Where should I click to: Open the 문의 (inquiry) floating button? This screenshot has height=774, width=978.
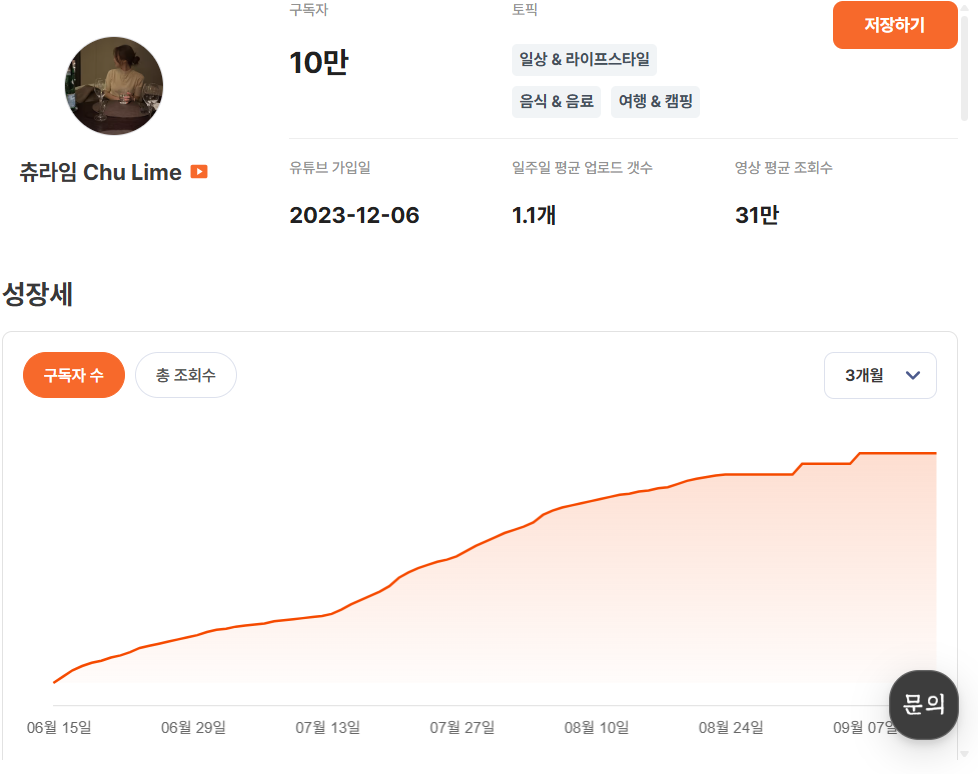point(922,704)
